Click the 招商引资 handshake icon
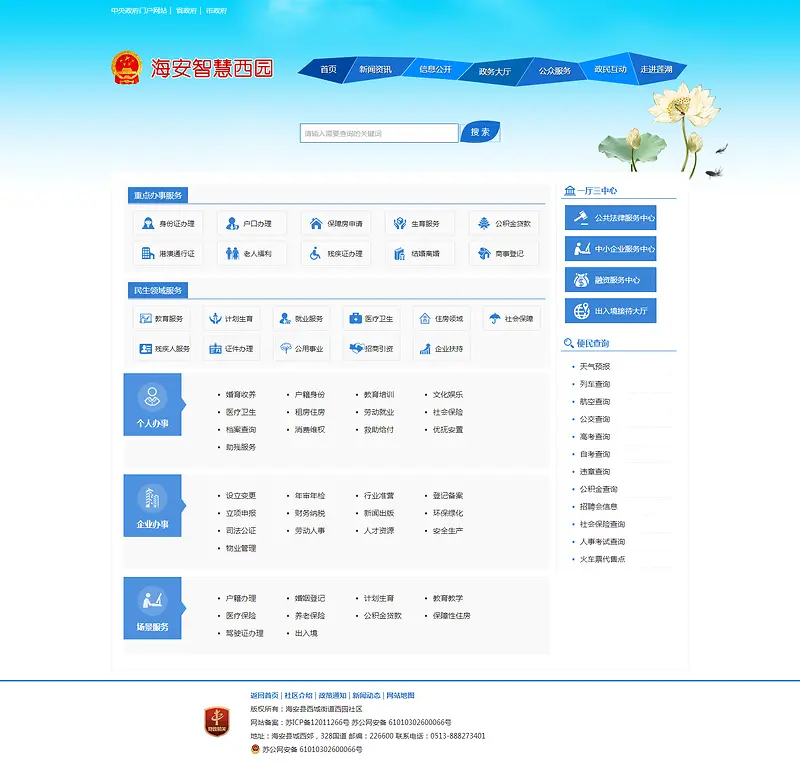The image size is (800, 763). click(x=356, y=348)
